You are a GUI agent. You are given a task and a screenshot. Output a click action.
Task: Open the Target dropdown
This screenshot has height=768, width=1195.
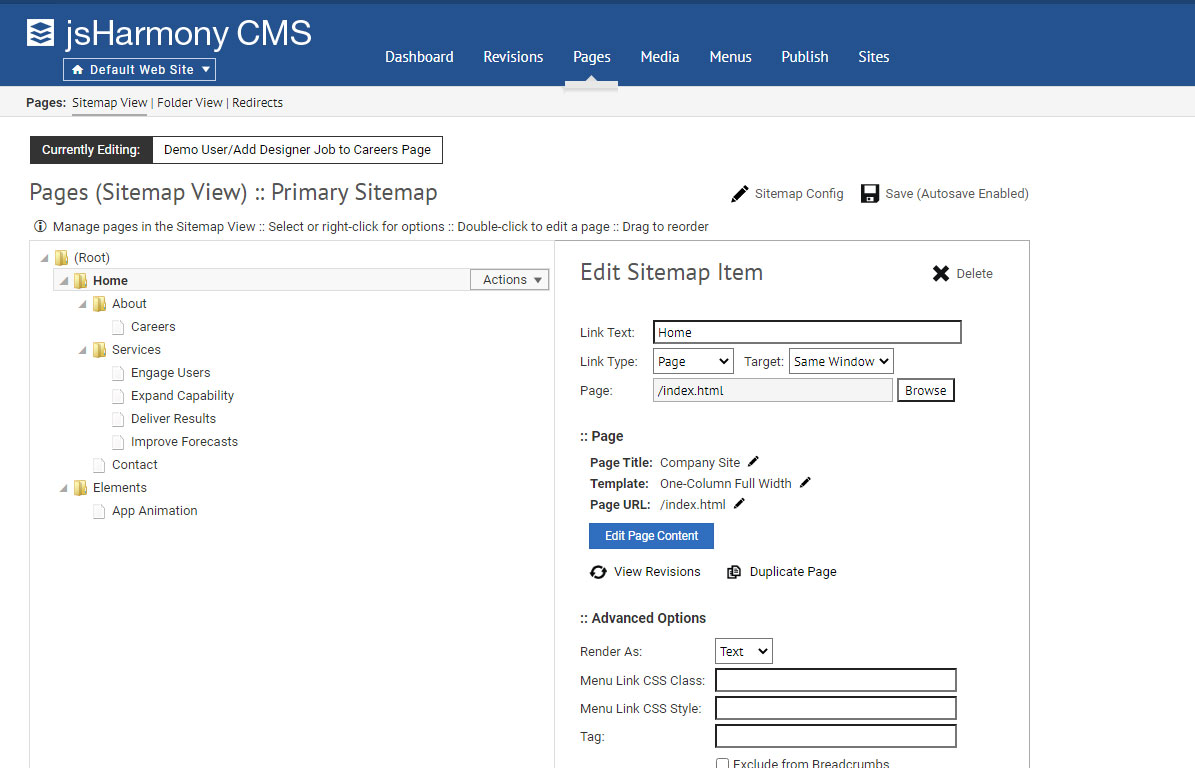(x=840, y=362)
